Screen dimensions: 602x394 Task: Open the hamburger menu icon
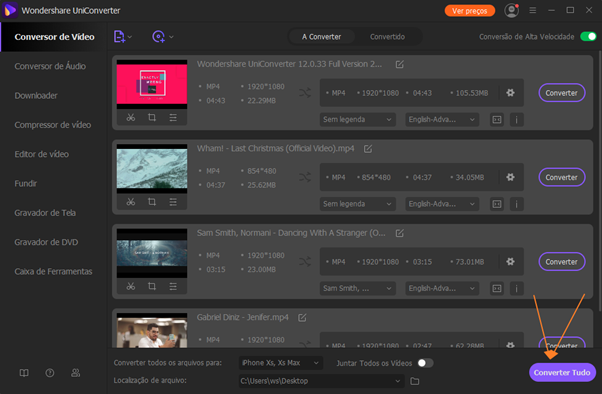[x=533, y=10]
